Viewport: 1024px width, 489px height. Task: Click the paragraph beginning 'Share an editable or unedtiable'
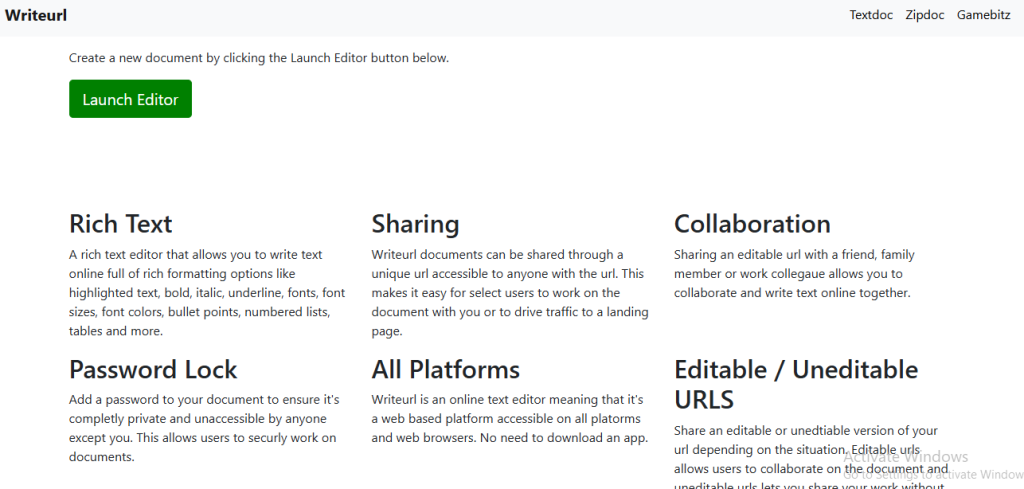tap(811, 456)
